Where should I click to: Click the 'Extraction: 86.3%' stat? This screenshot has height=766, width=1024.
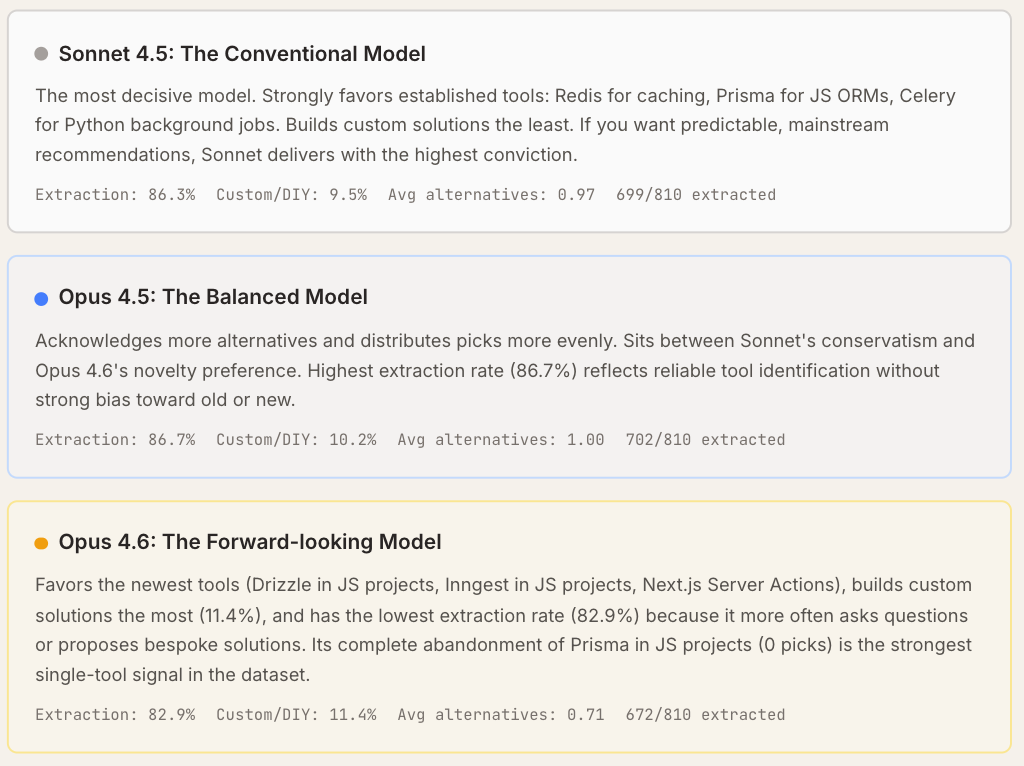pyautogui.click(x=115, y=195)
